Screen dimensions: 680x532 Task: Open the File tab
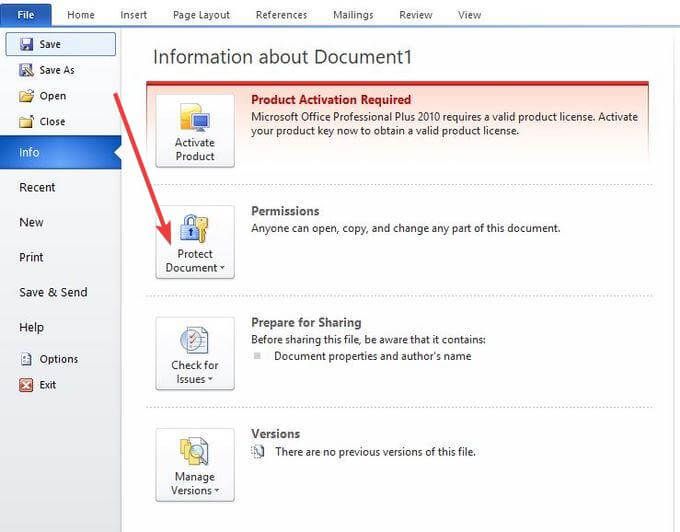[26, 15]
